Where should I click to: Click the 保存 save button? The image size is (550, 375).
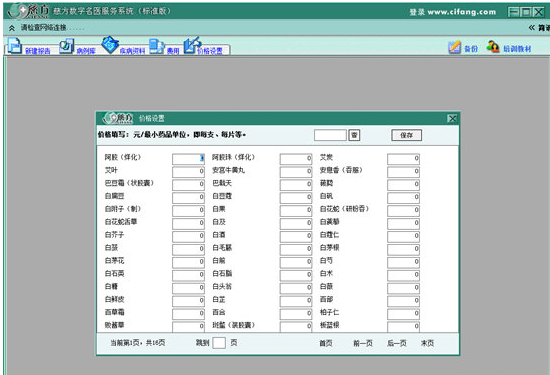(407, 135)
